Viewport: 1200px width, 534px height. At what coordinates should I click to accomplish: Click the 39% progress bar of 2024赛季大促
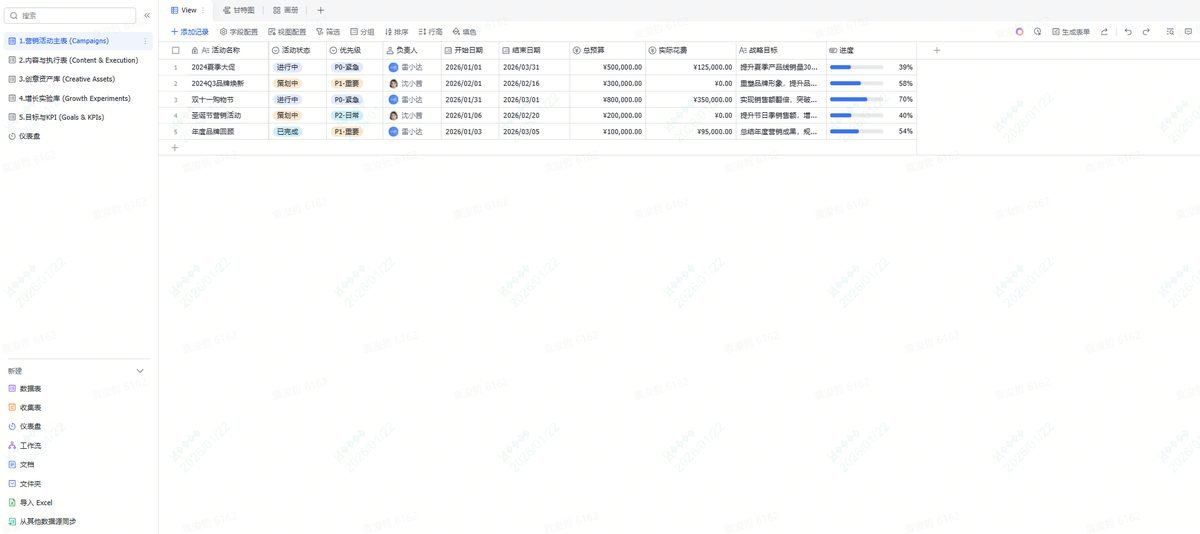tap(856, 67)
